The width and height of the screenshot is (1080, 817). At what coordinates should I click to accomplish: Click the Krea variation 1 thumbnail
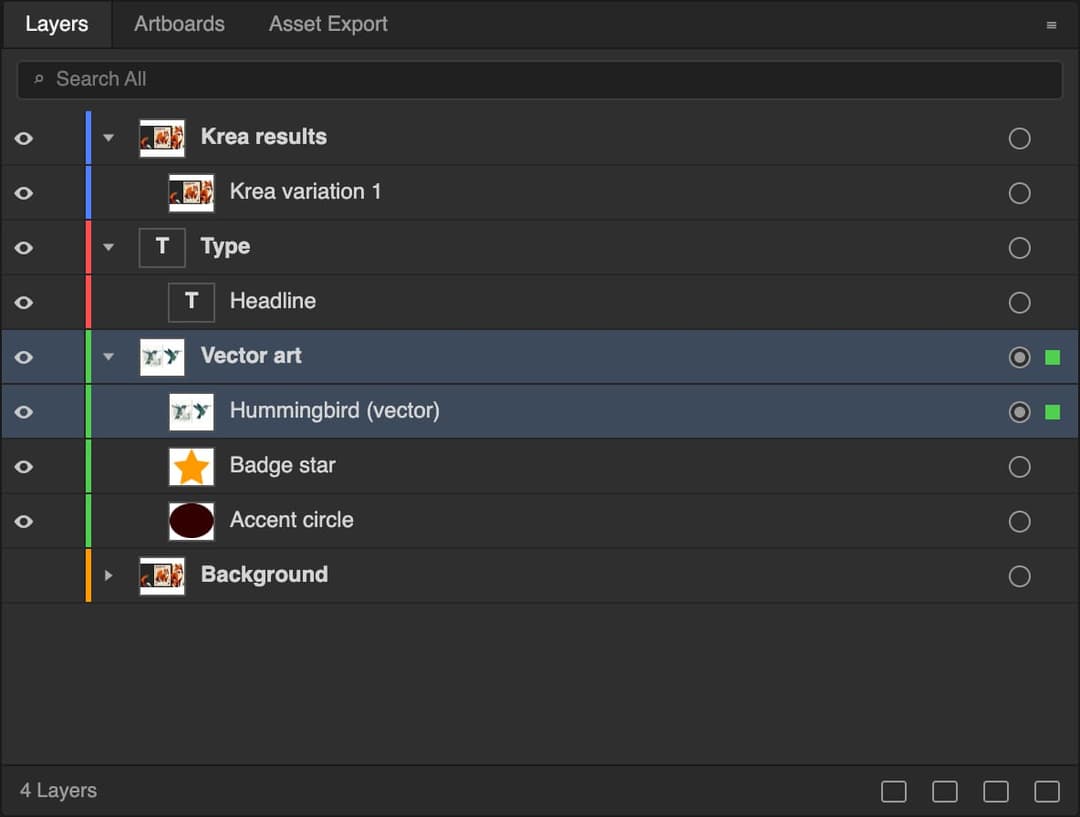[191, 193]
